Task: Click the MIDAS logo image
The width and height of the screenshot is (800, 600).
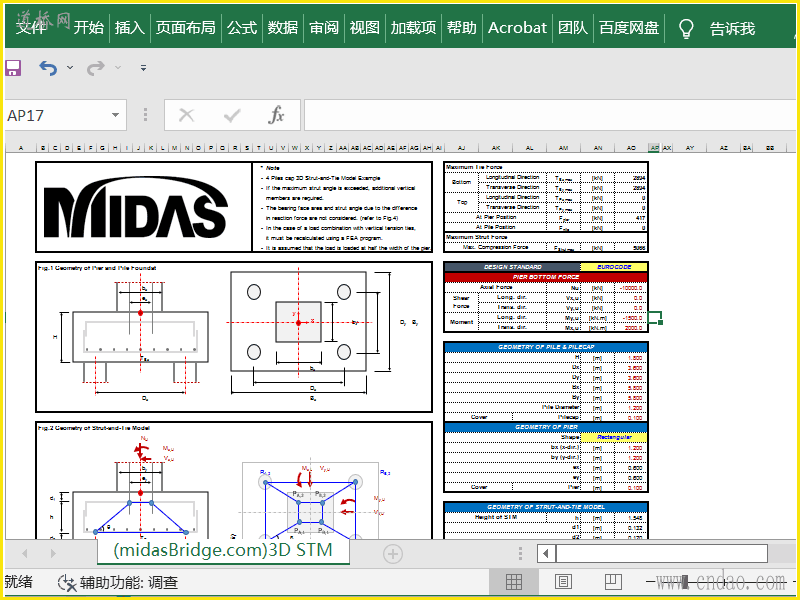Action: tap(135, 208)
